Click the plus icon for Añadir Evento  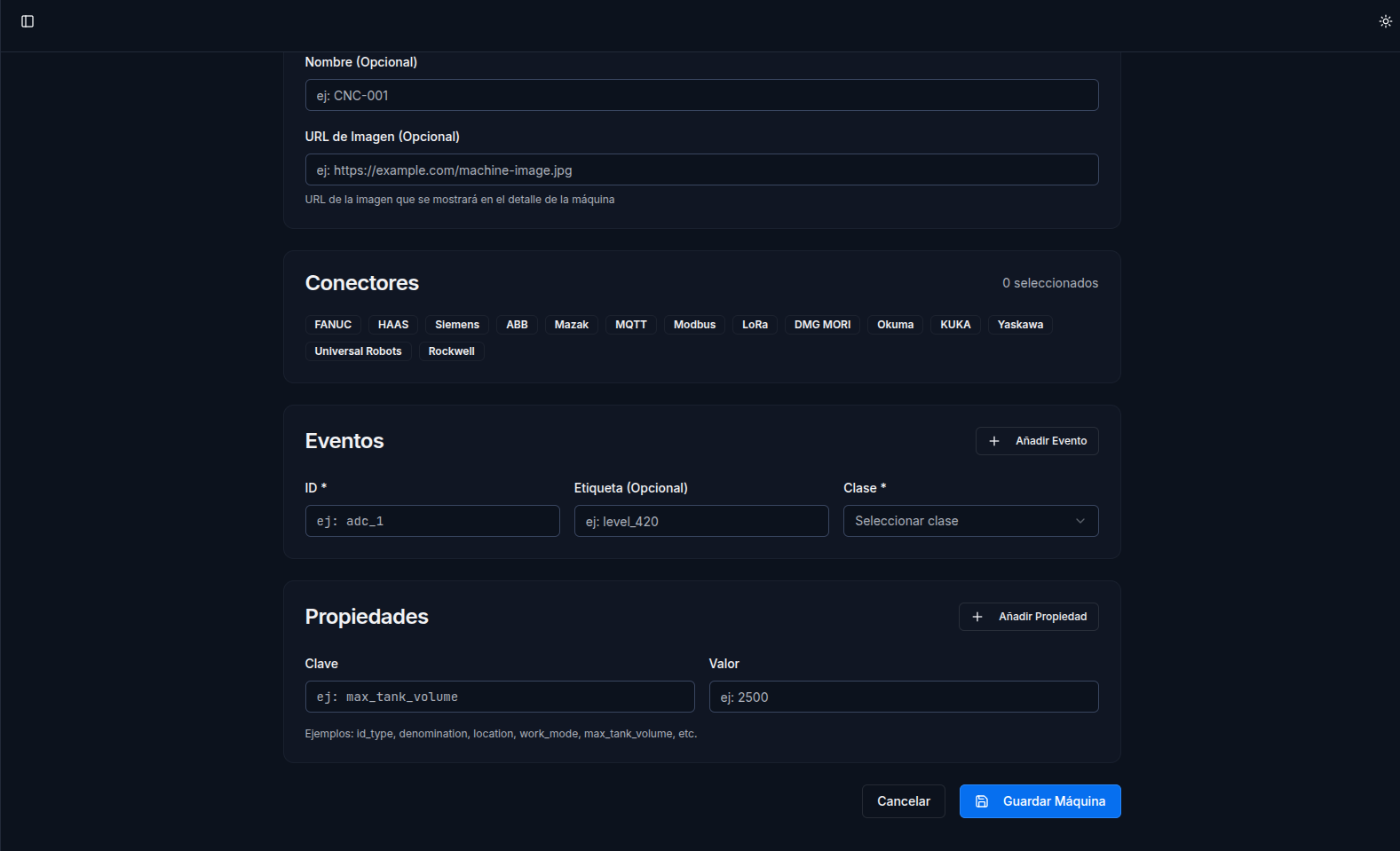point(994,441)
